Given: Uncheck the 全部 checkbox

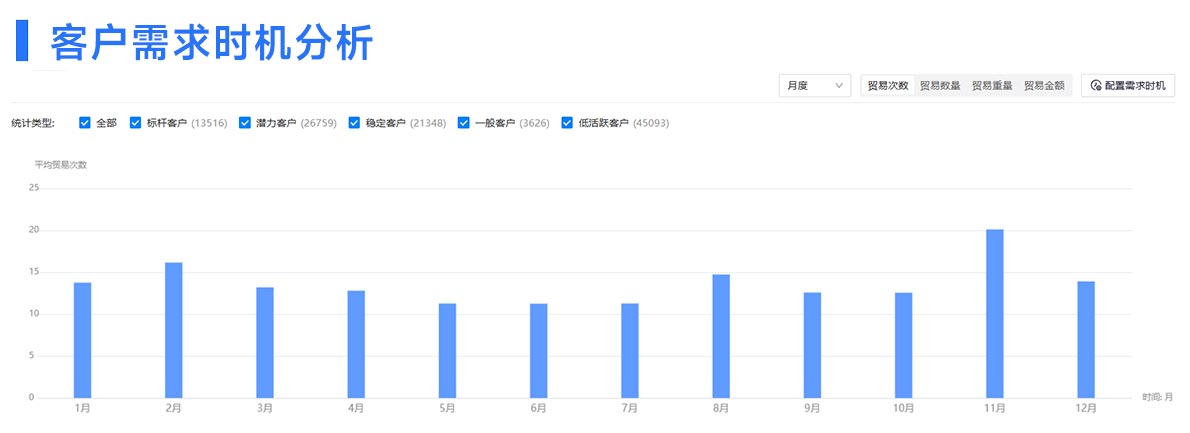Looking at the screenshot, I should click(85, 123).
